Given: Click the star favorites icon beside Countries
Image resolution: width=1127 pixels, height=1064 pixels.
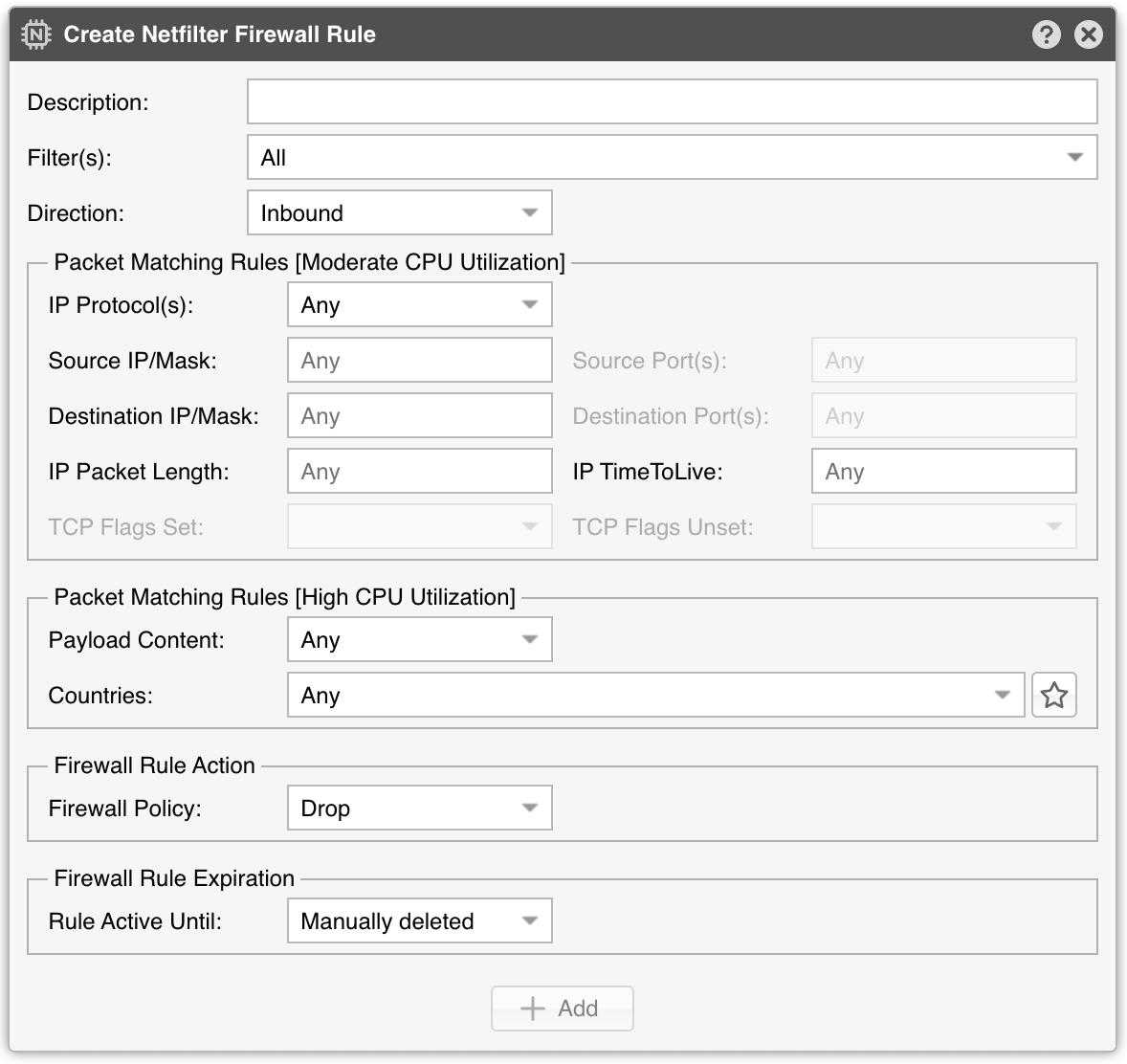Looking at the screenshot, I should tap(1053, 696).
